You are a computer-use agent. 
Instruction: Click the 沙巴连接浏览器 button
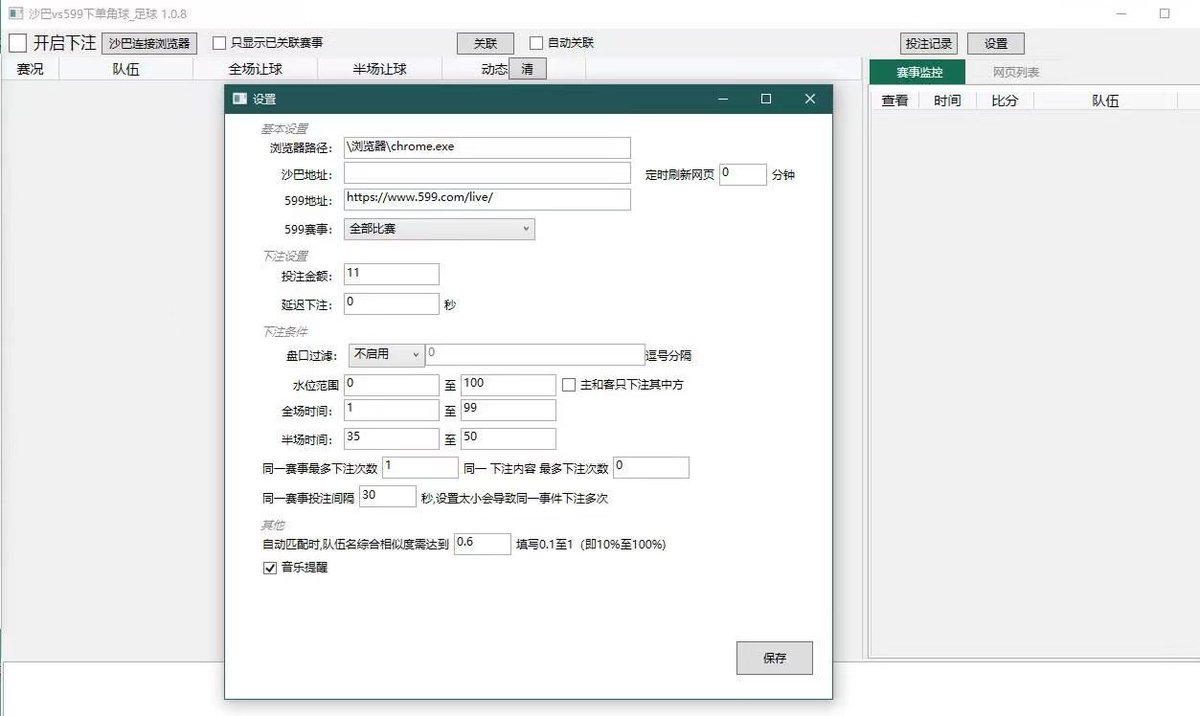point(150,44)
